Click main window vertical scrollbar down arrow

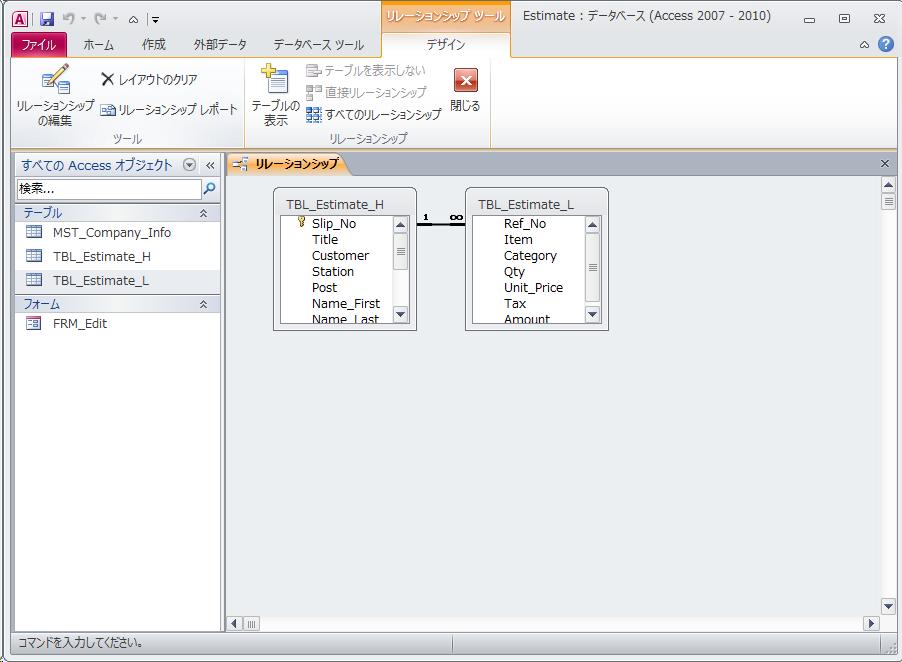click(x=888, y=606)
